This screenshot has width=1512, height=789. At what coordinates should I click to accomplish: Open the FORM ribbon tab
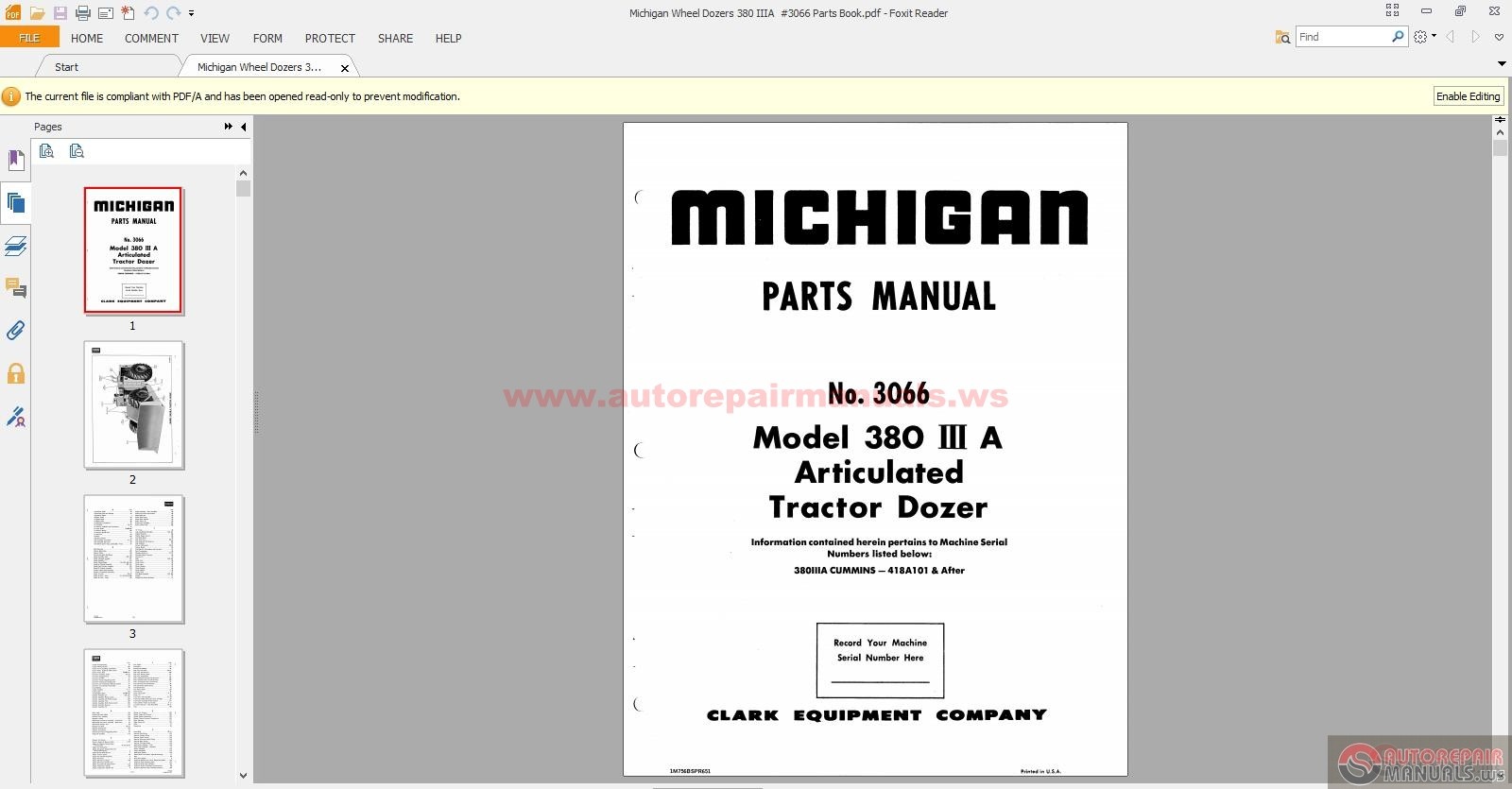point(267,39)
